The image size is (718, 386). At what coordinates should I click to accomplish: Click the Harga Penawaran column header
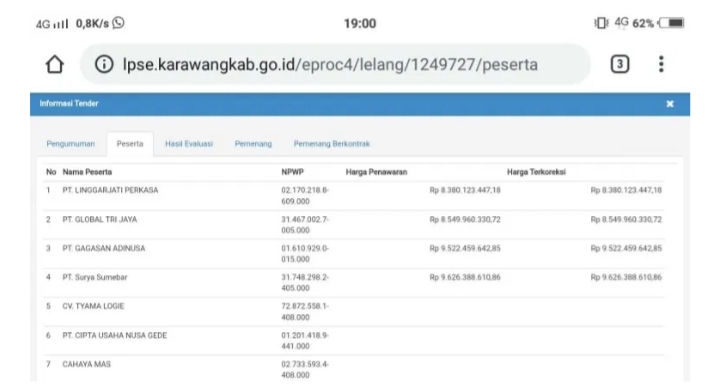pyautogui.click(x=376, y=172)
